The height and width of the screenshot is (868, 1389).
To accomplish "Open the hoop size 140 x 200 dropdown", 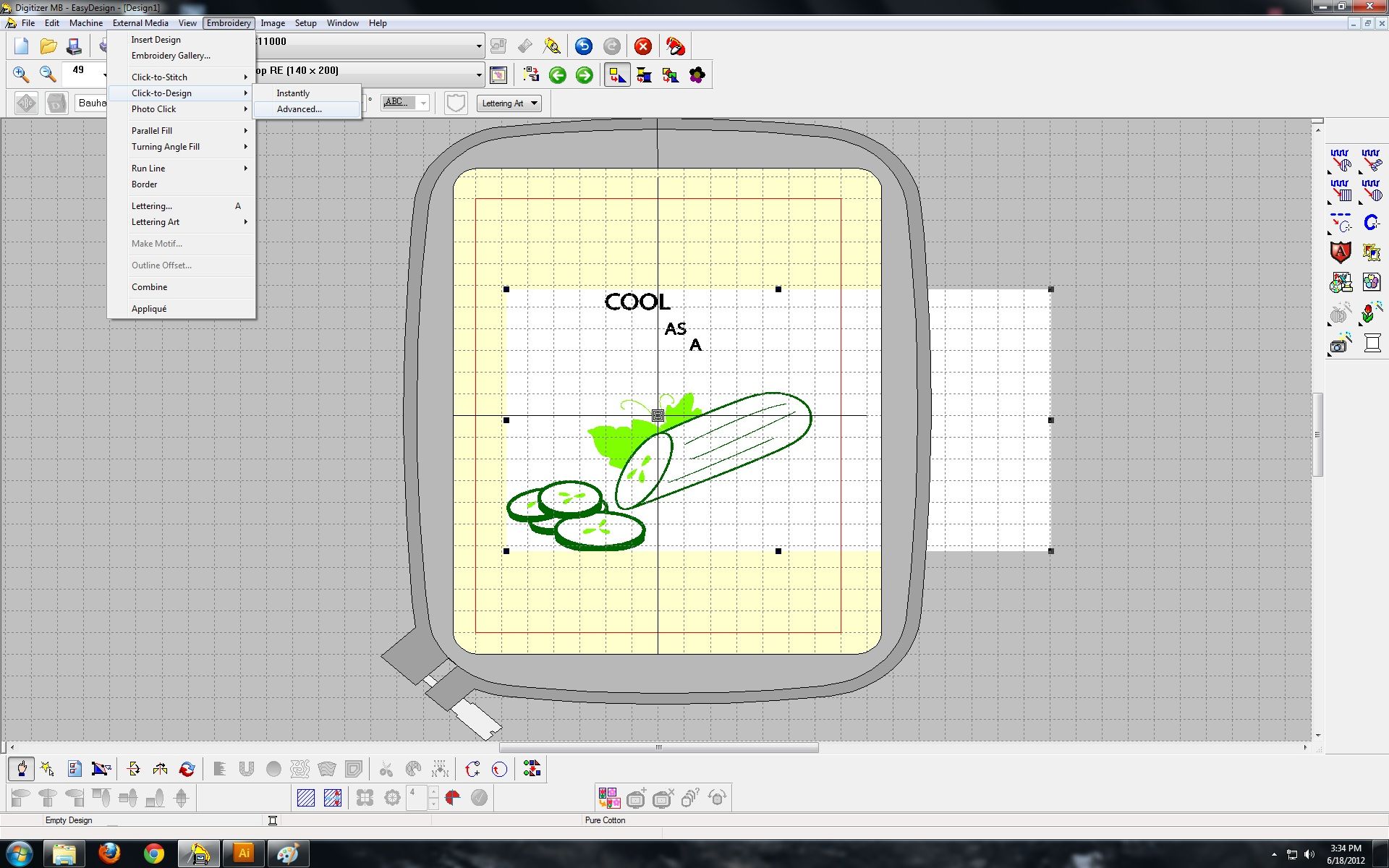I will point(477,73).
